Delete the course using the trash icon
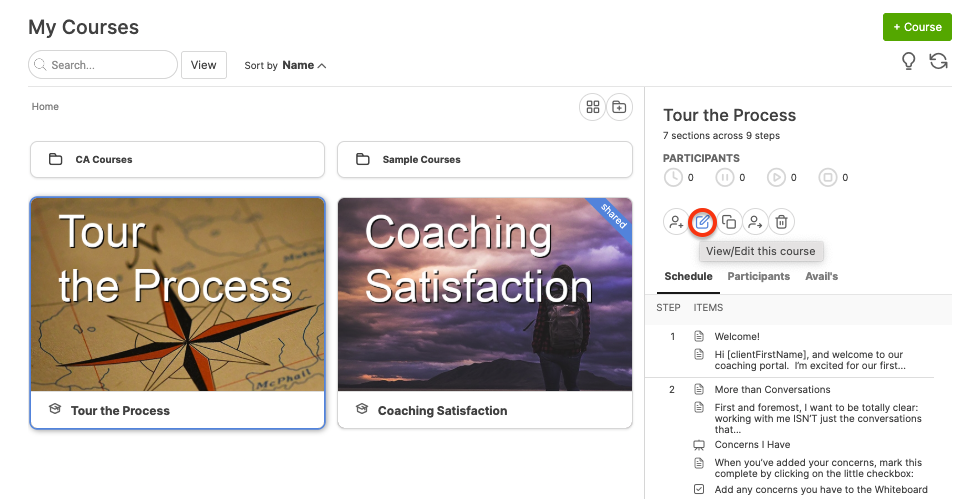The height and width of the screenshot is (499, 971). (x=782, y=222)
